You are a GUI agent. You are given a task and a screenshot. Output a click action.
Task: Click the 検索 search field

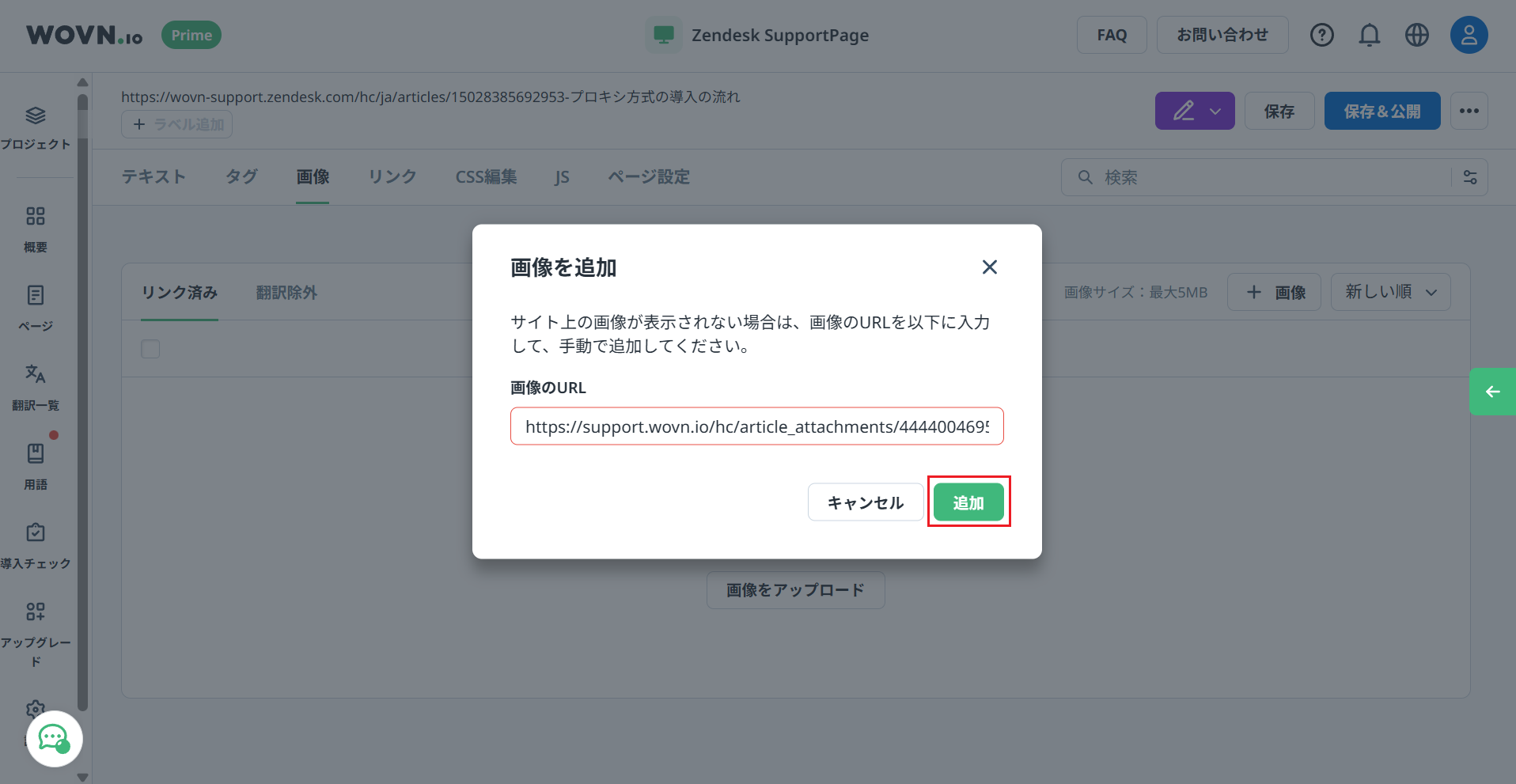(1258, 177)
